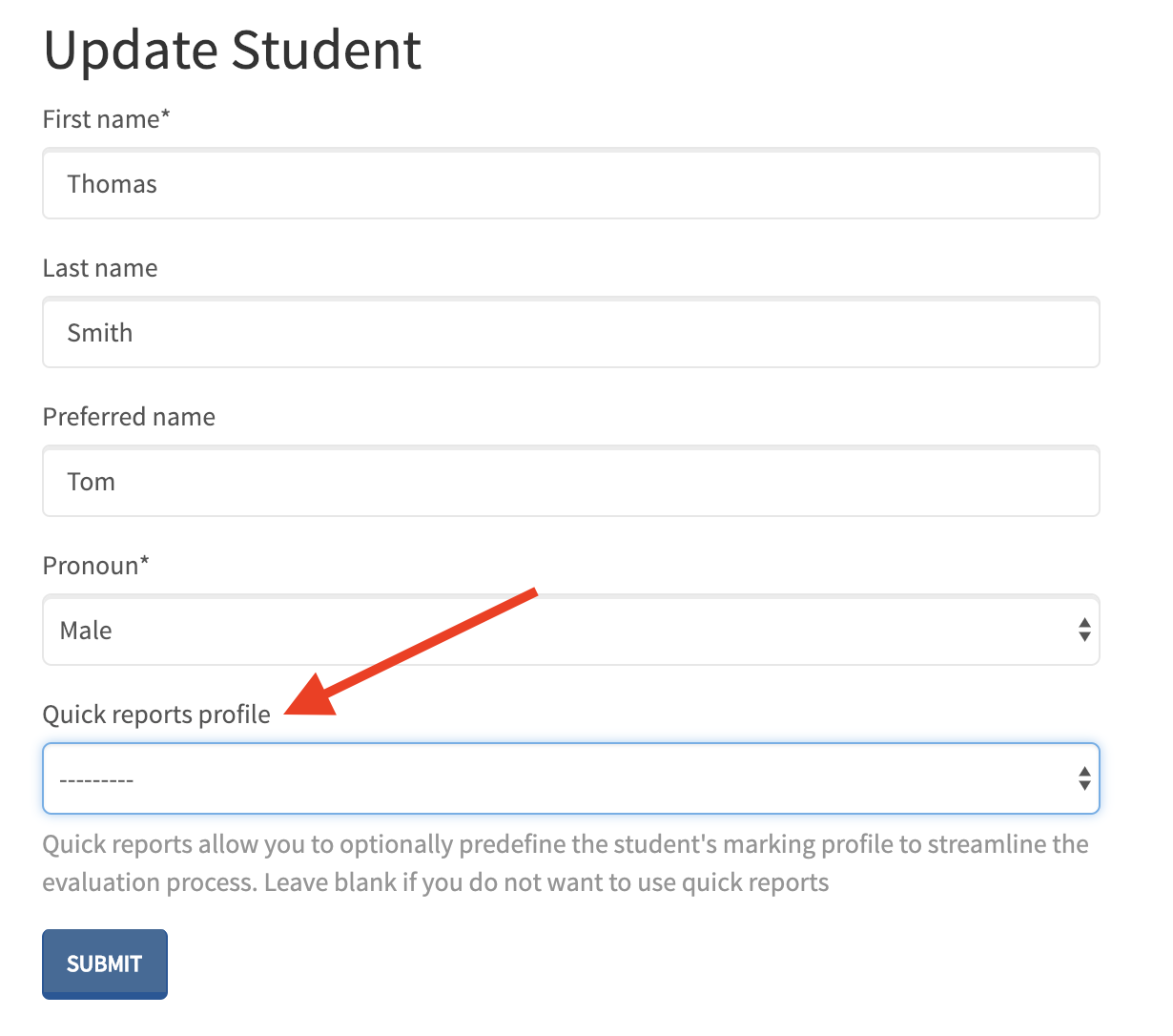The width and height of the screenshot is (1173, 1036).
Task: Expand the Quick reports profile dropdown
Action: 570,779
